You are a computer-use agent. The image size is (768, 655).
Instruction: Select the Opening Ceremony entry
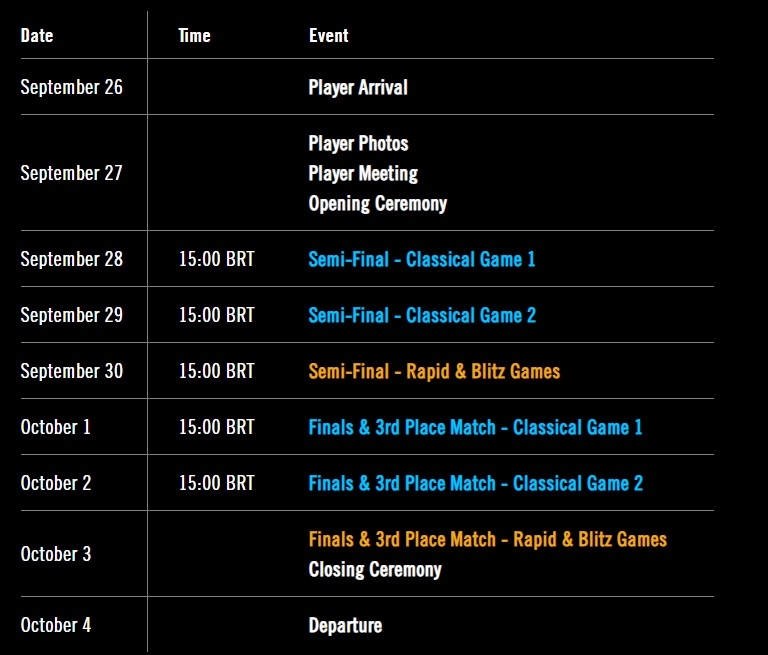click(x=377, y=203)
